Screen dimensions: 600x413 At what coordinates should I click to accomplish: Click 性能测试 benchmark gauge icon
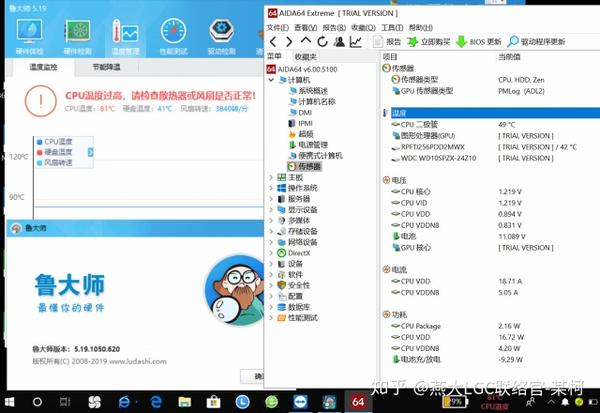pos(174,33)
